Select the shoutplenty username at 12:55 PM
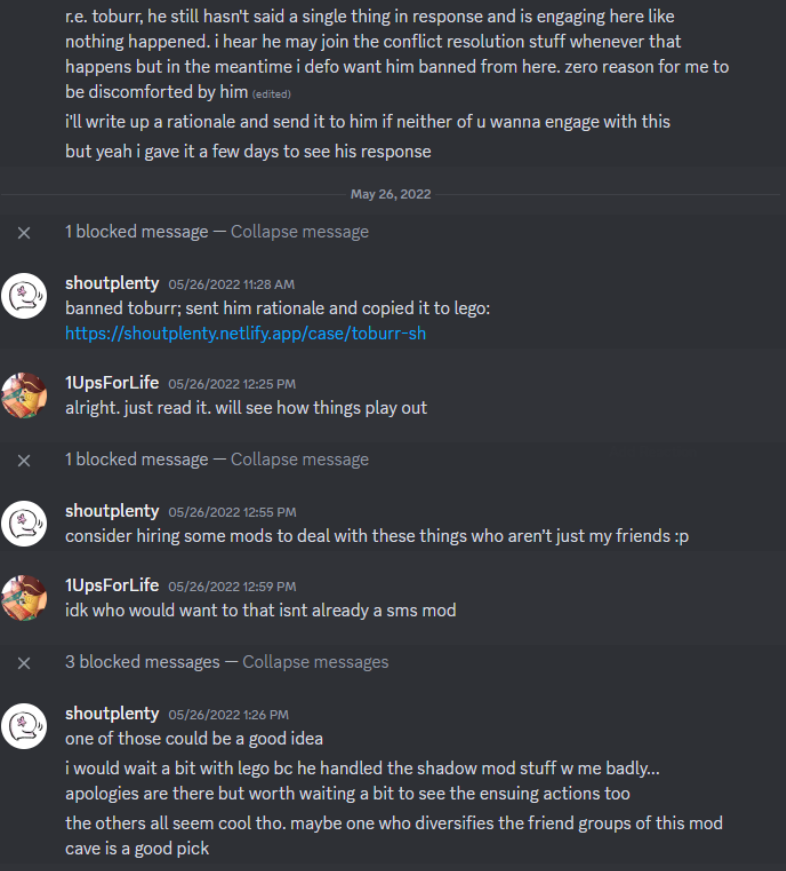Image resolution: width=786 pixels, height=871 pixels. (x=112, y=511)
